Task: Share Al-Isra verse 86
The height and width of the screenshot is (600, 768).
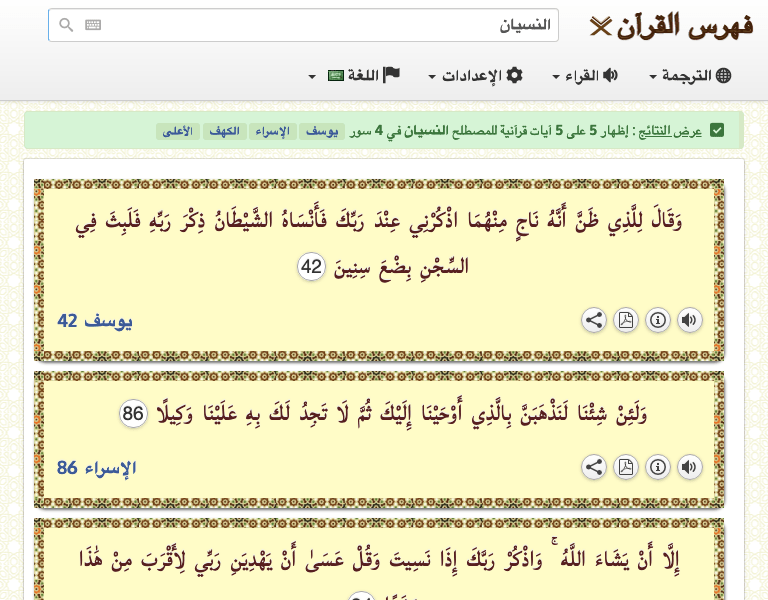Action: (x=594, y=467)
